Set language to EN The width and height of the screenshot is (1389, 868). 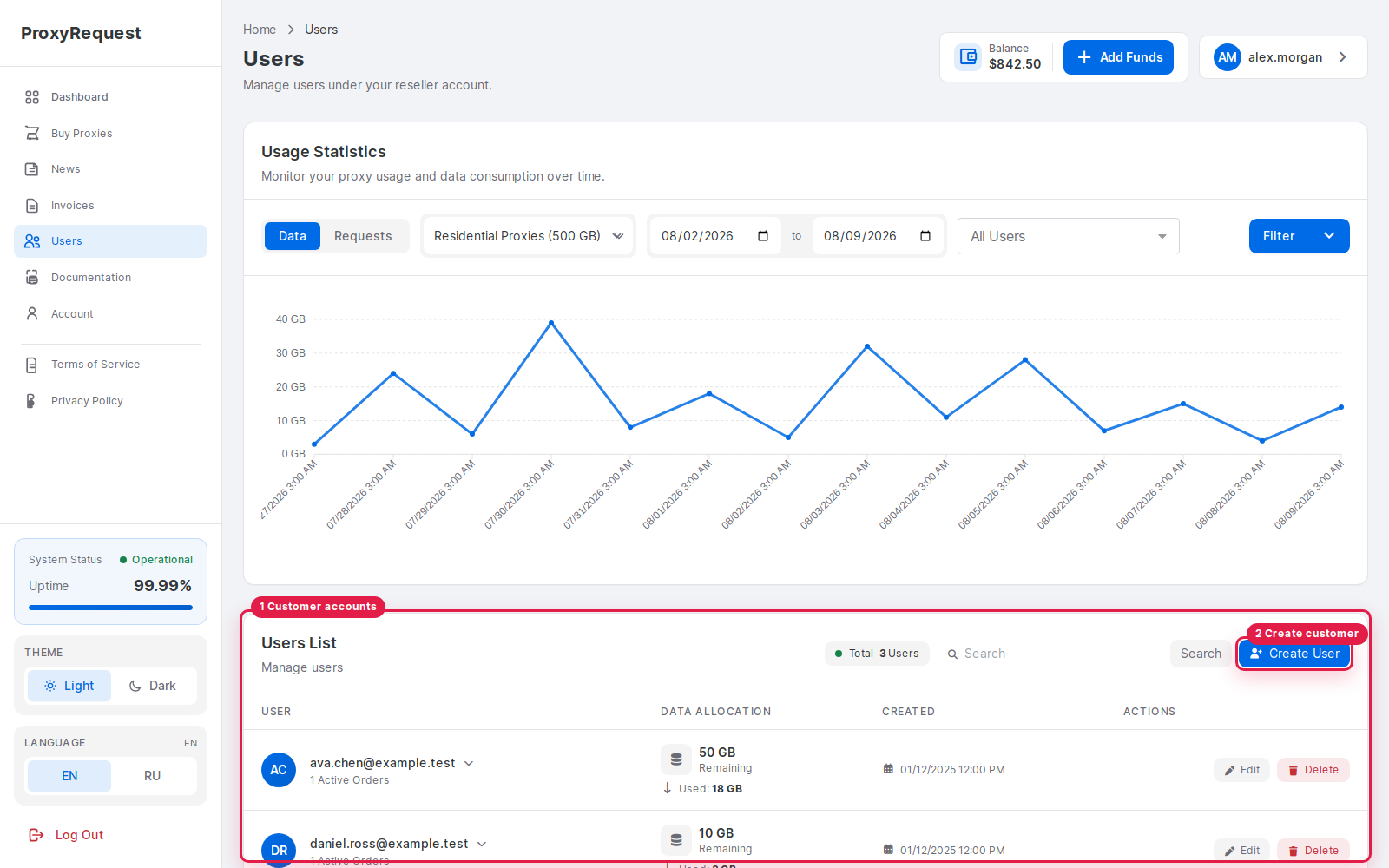[x=69, y=776]
